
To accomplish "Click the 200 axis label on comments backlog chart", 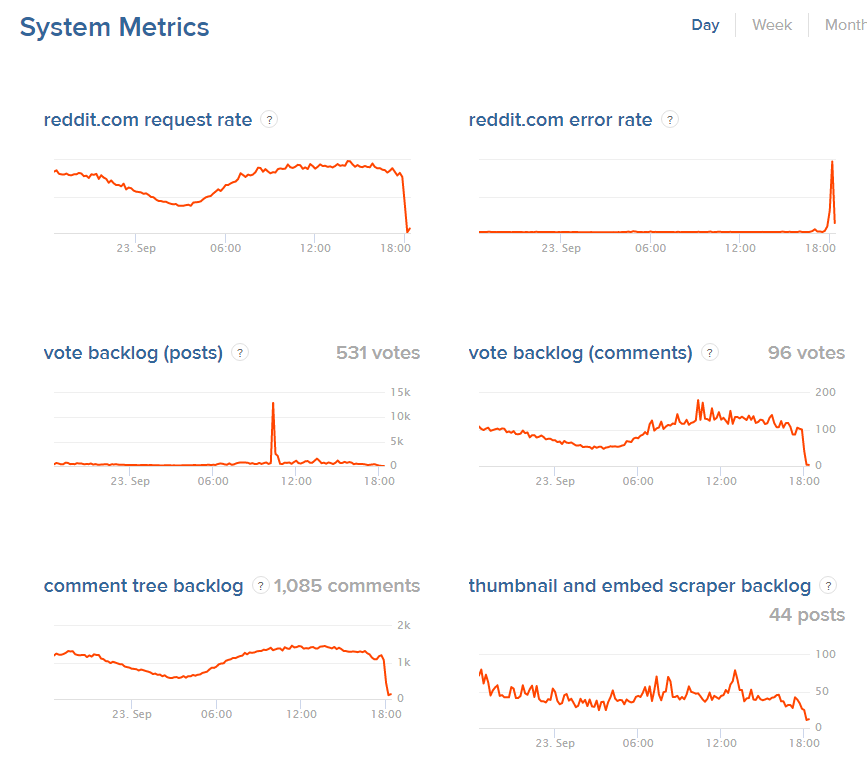I will [x=825, y=392].
